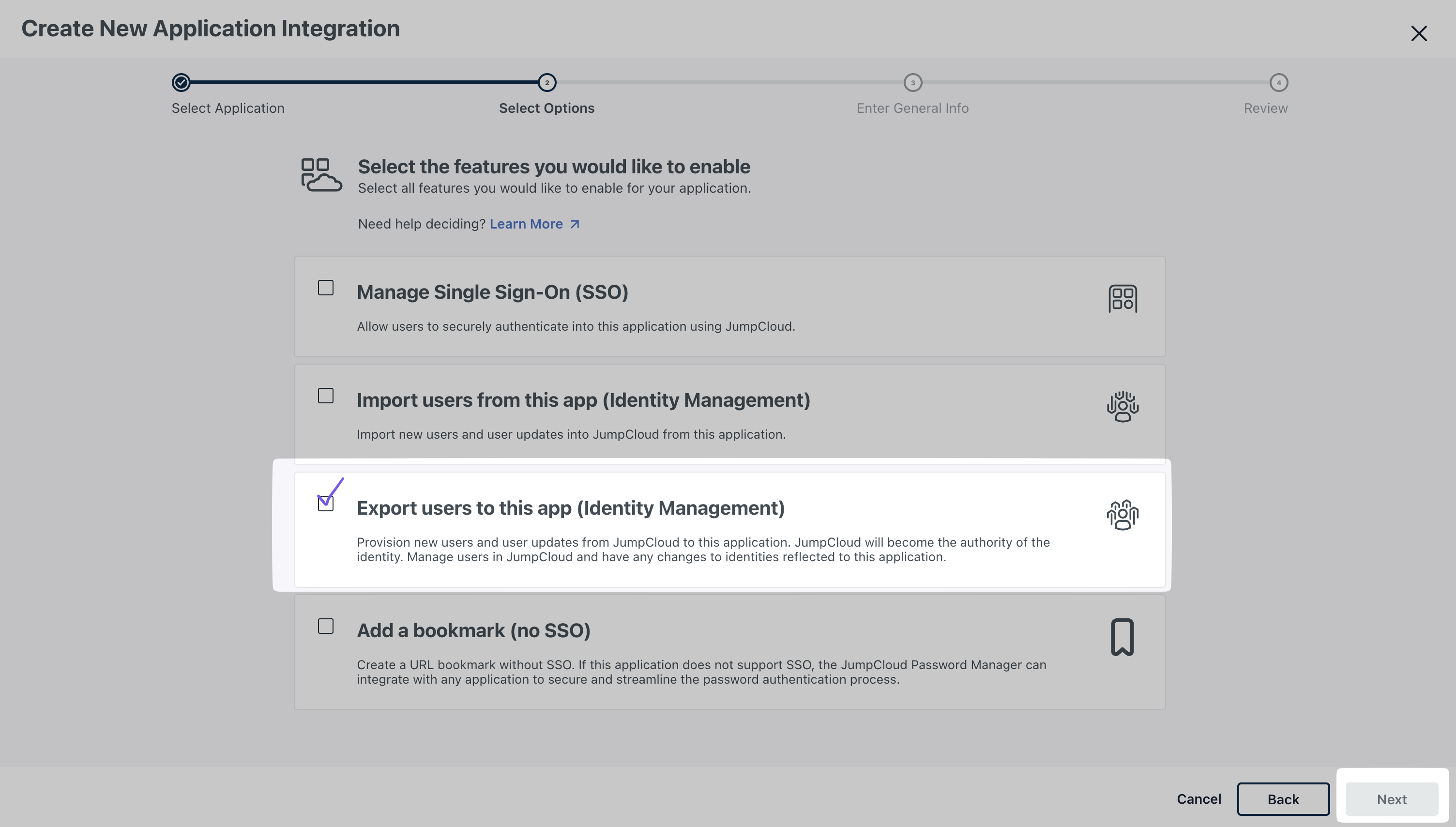1456x827 pixels.
Task: Click the step 4 circle for Review
Action: [x=1278, y=82]
